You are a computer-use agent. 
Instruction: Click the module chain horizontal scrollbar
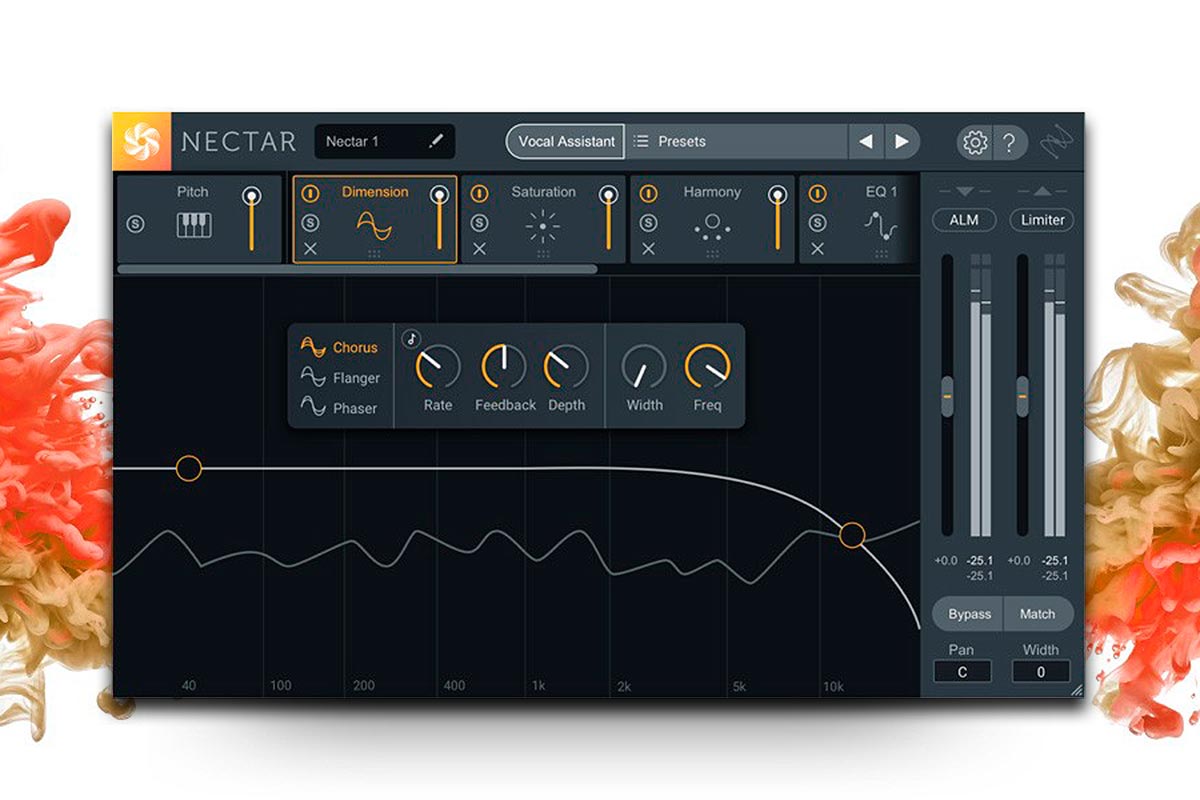(357, 269)
